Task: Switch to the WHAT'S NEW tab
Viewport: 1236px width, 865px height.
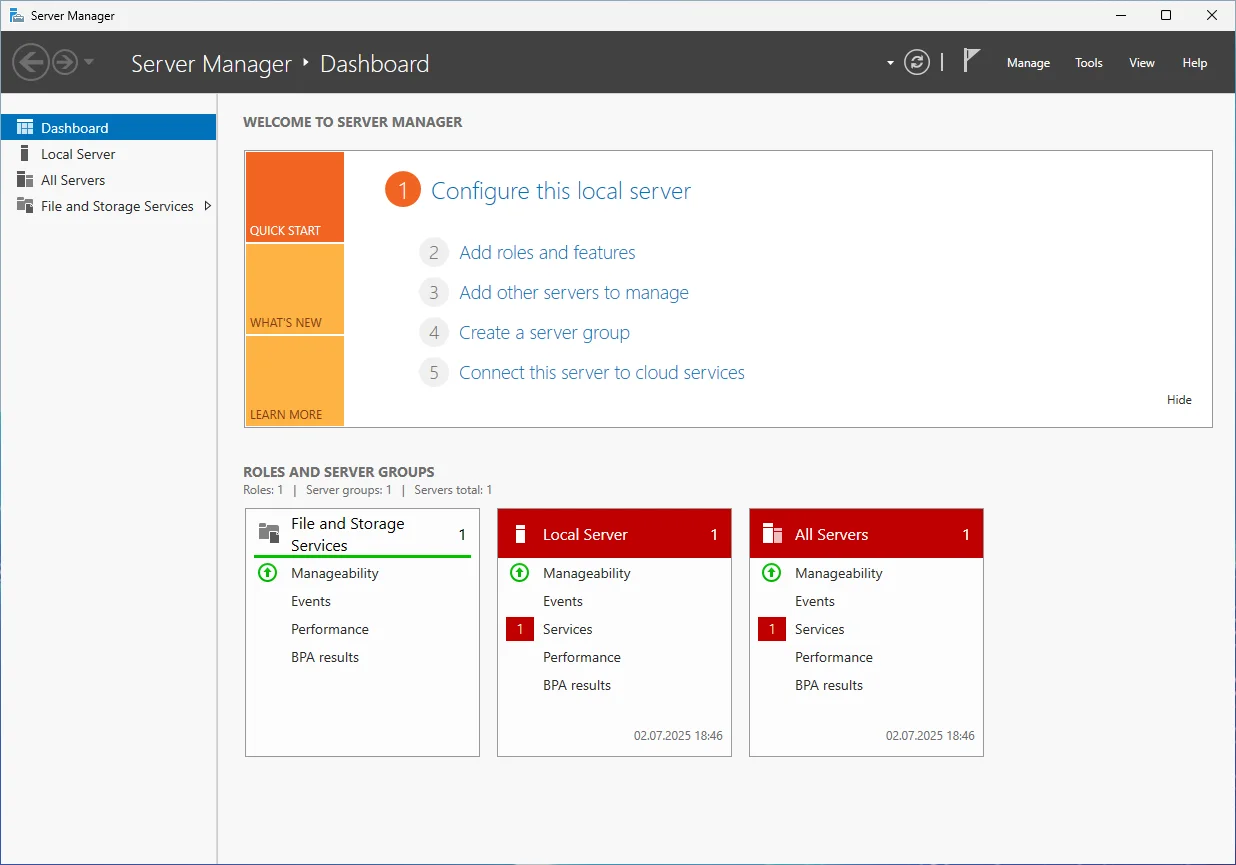Action: click(x=295, y=289)
